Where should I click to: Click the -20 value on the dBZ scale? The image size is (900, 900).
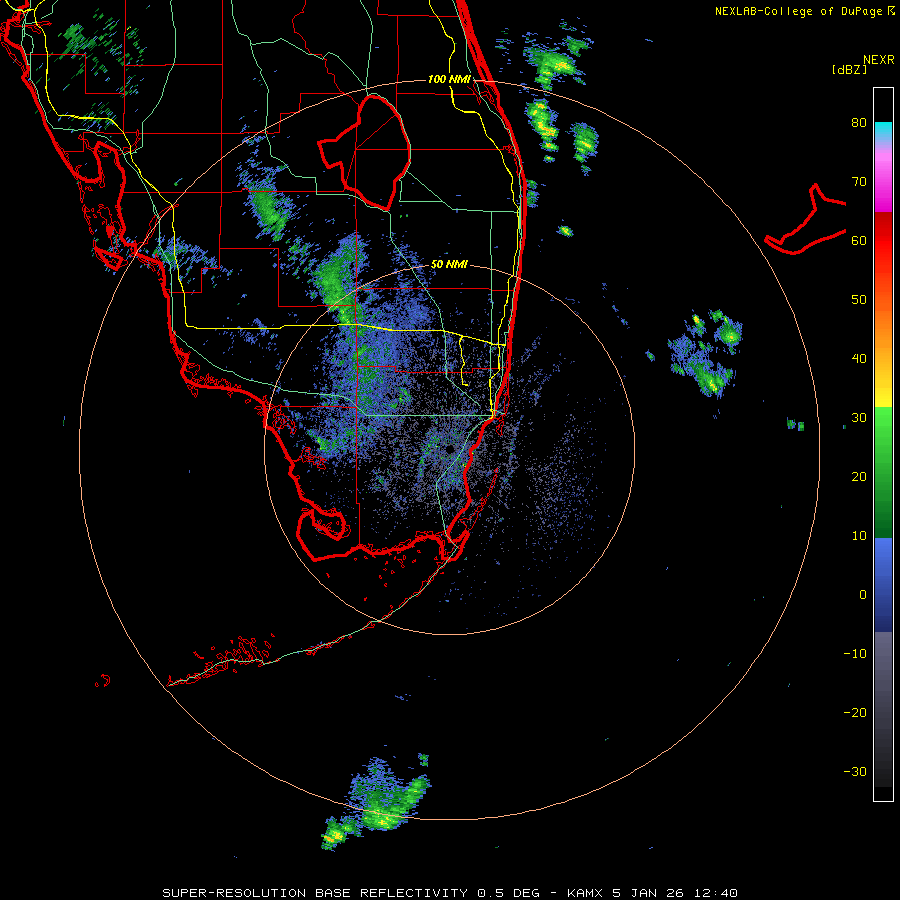click(x=855, y=712)
